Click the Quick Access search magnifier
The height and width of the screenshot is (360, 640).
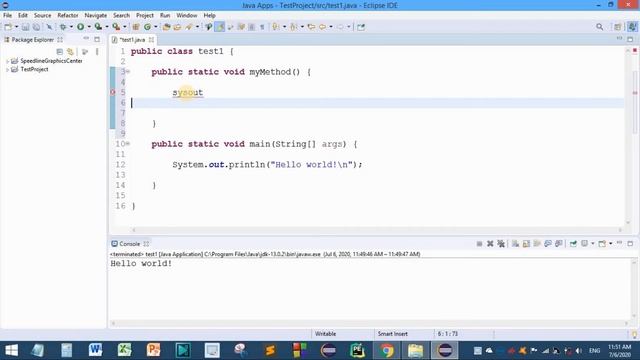(x=600, y=27)
